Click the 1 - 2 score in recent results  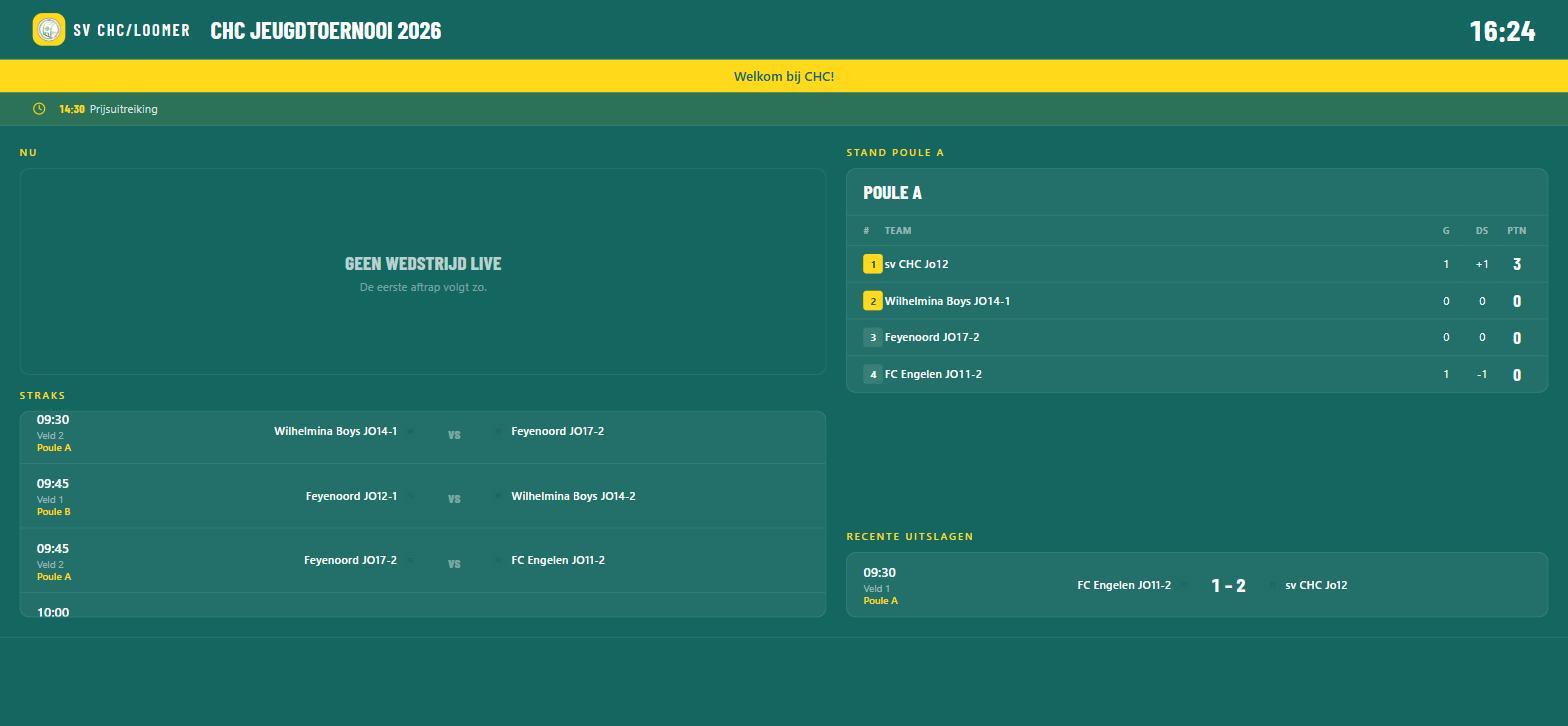click(1228, 586)
